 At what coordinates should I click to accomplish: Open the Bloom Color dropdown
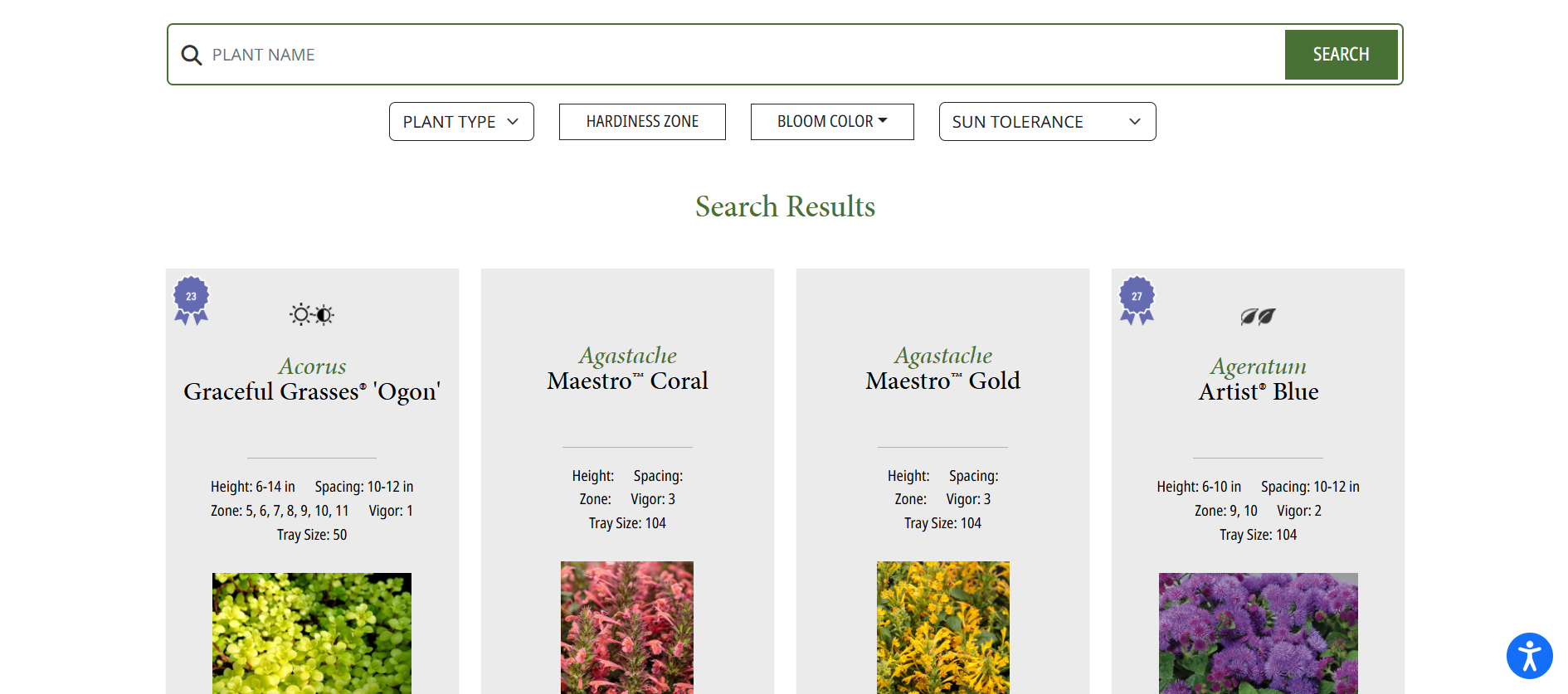831,122
